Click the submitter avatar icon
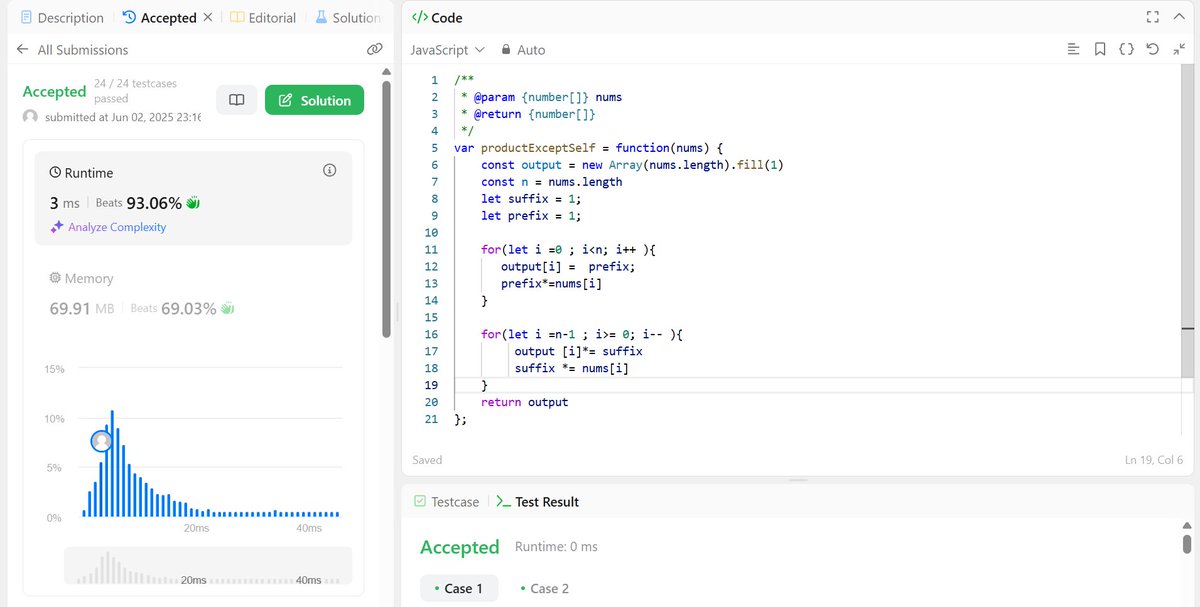This screenshot has height=607, width=1200. 30,117
